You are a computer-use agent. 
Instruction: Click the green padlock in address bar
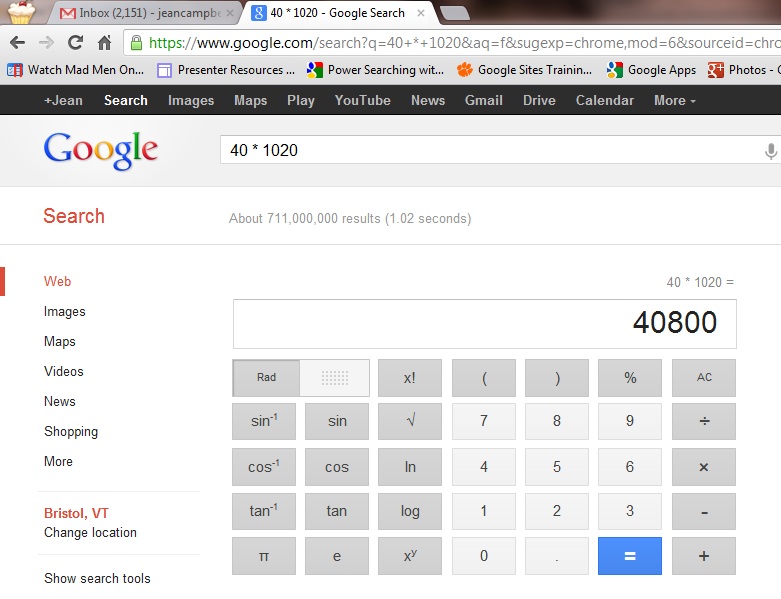point(136,43)
